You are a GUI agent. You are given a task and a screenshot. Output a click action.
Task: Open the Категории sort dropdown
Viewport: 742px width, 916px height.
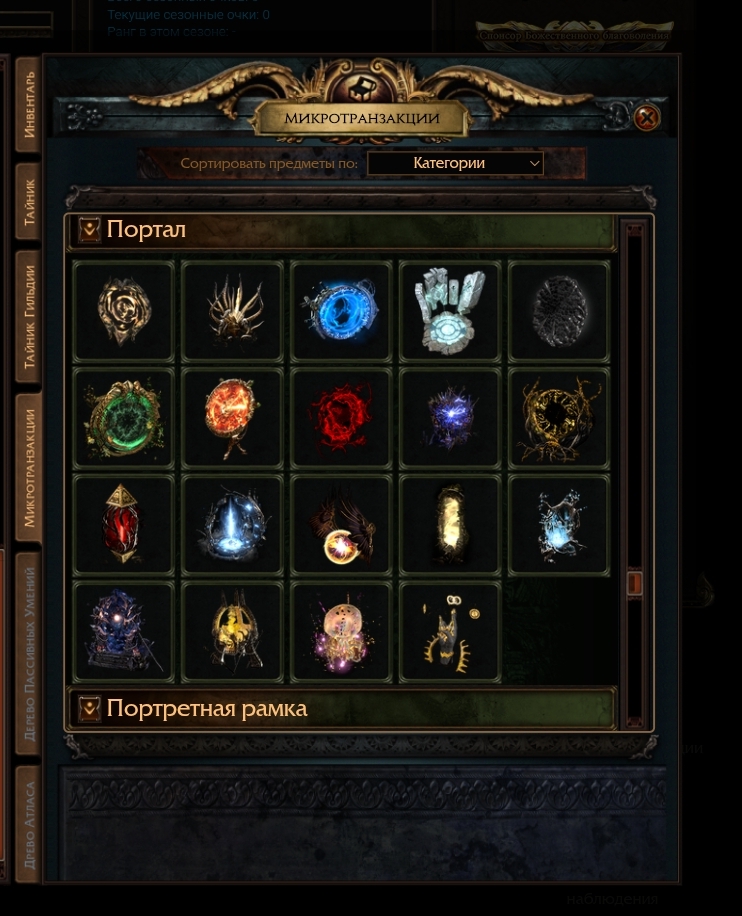pos(455,163)
